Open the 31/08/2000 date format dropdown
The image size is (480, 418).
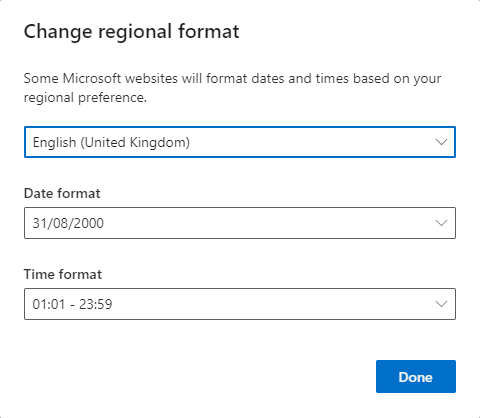tap(240, 223)
